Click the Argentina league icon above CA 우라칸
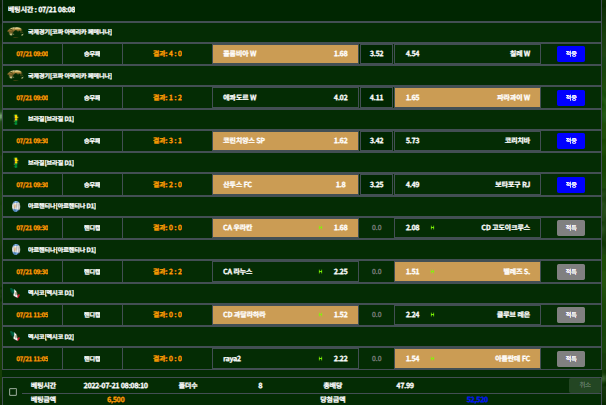Image resolution: width=606 pixels, height=405 pixels. pyautogui.click(x=16, y=206)
